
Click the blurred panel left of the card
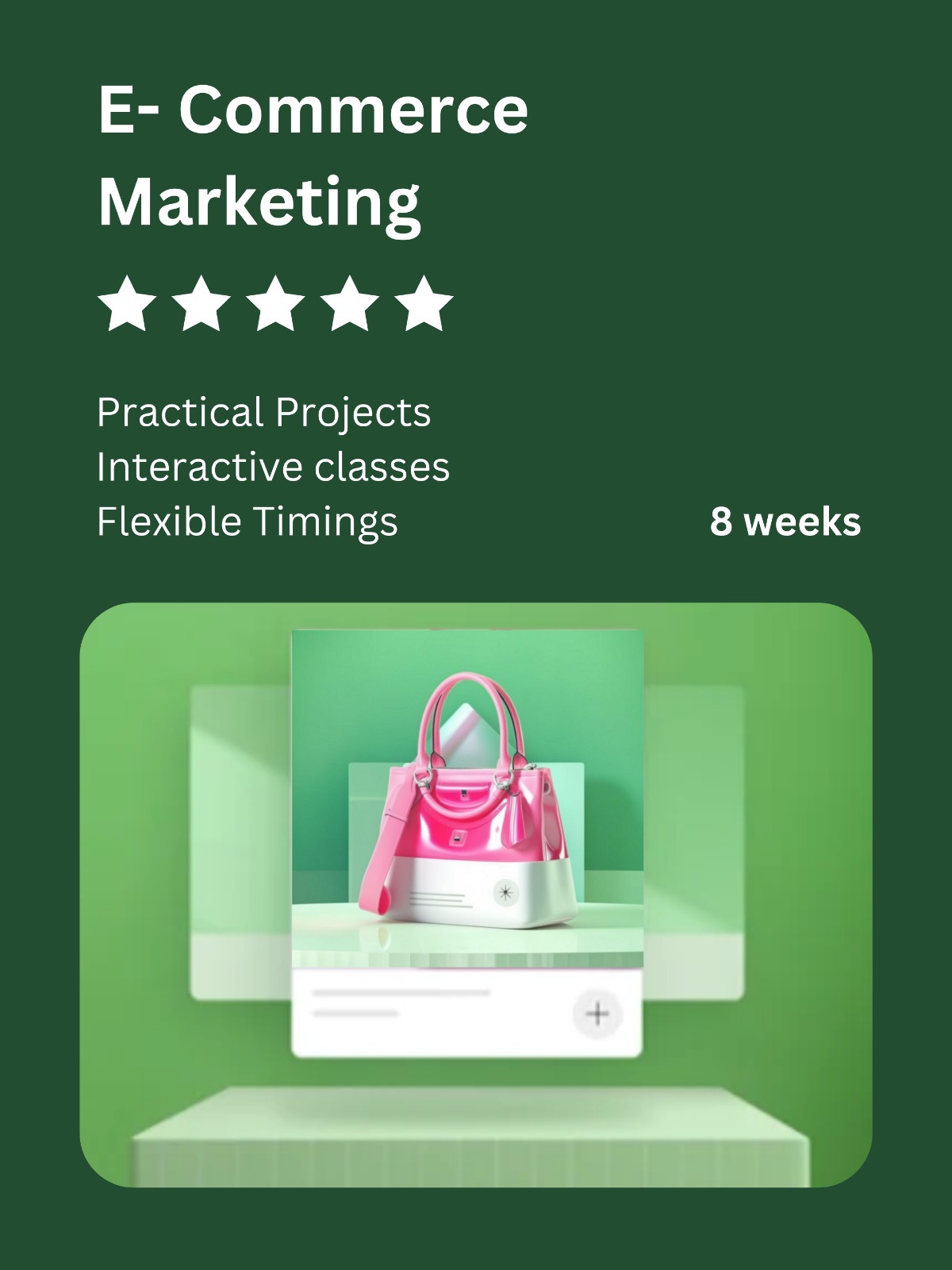240,841
